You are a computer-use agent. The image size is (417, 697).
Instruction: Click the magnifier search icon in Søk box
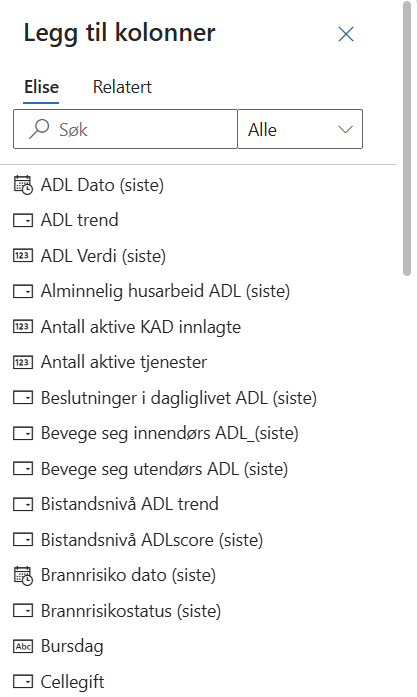39,129
